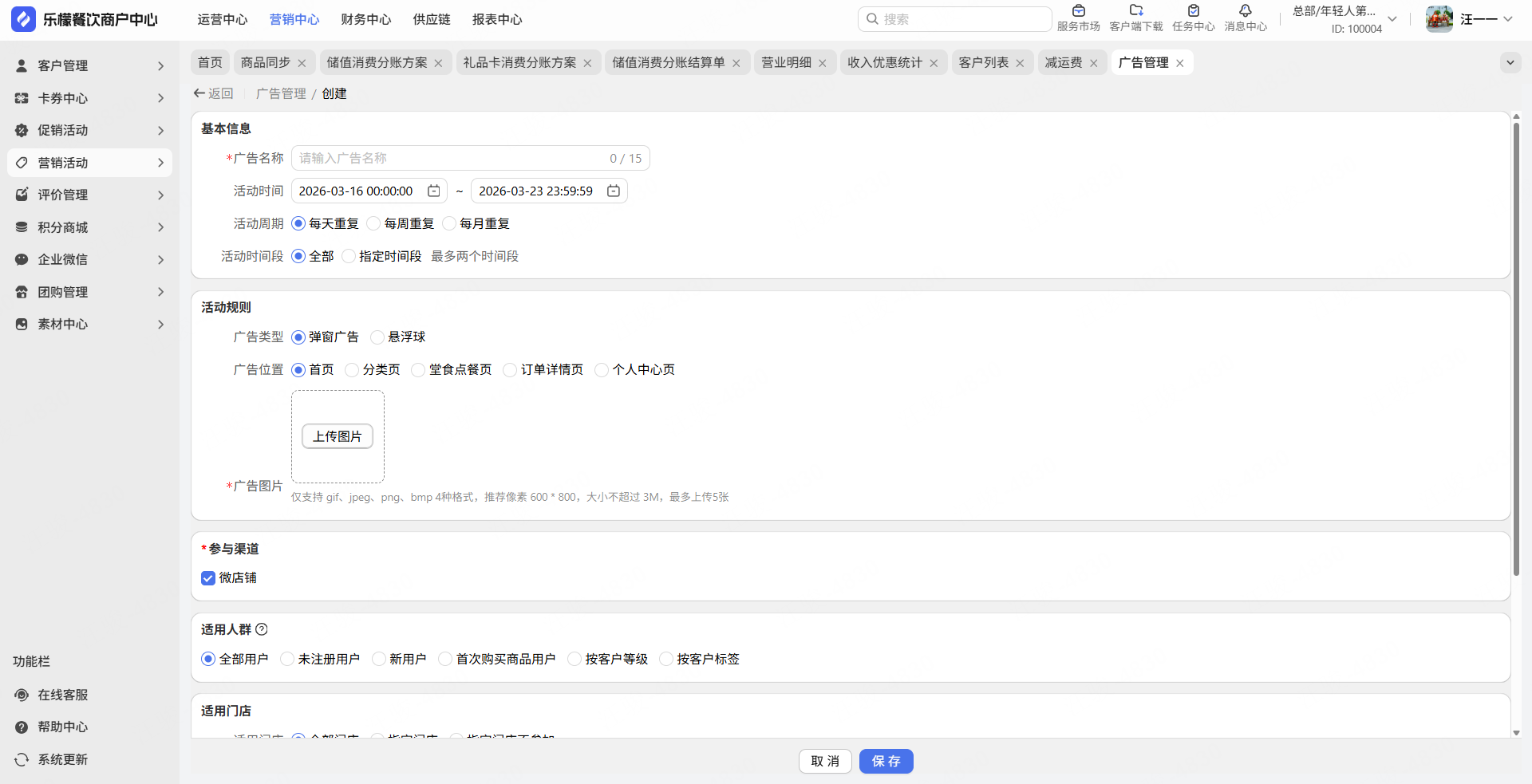Expand the 营销活动 menu chevron
The width and height of the screenshot is (1532, 784).
click(160, 163)
